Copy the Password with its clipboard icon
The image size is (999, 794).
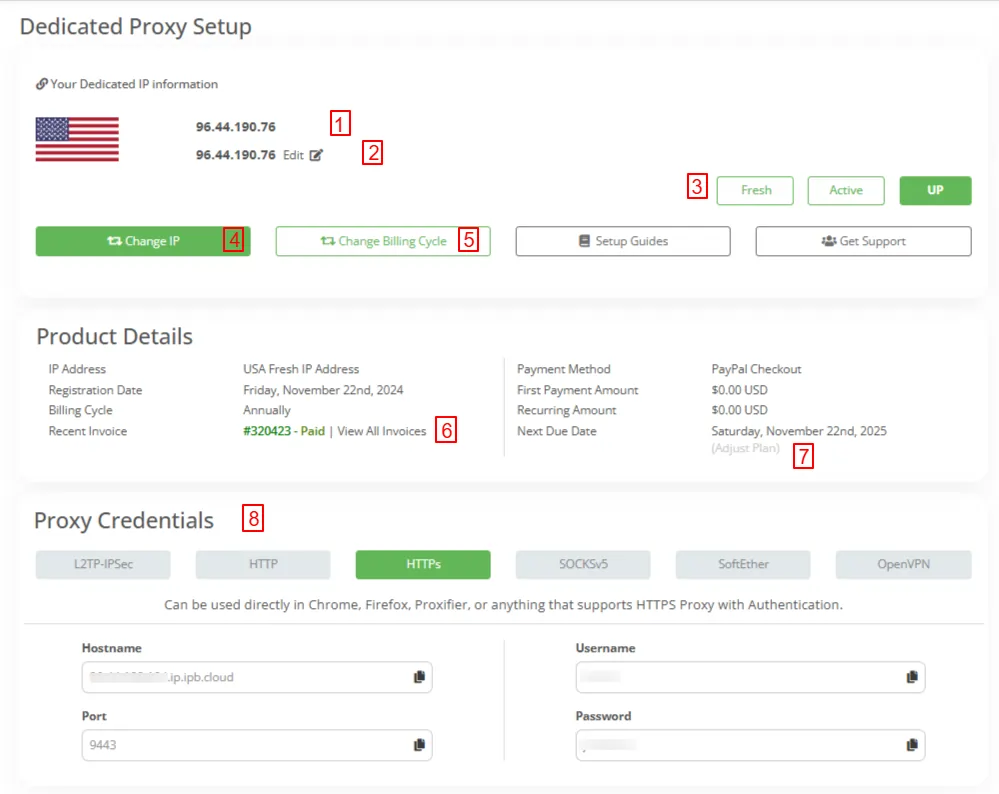pos(912,744)
